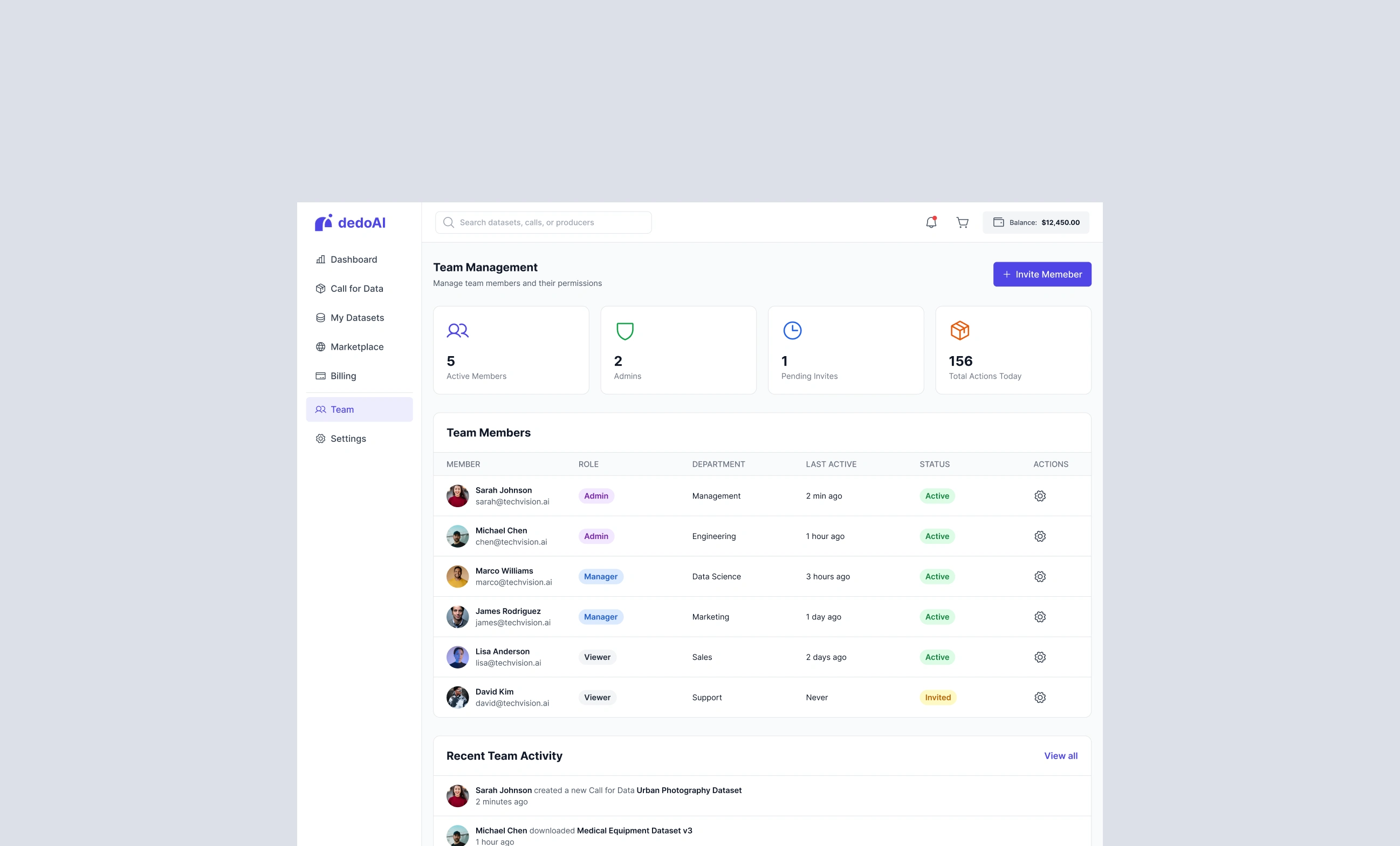Open the shopping cart icon

962,222
